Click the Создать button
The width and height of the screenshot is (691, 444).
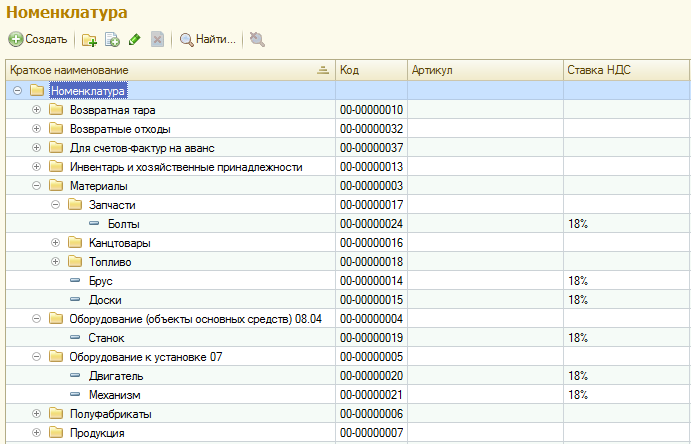coord(39,39)
